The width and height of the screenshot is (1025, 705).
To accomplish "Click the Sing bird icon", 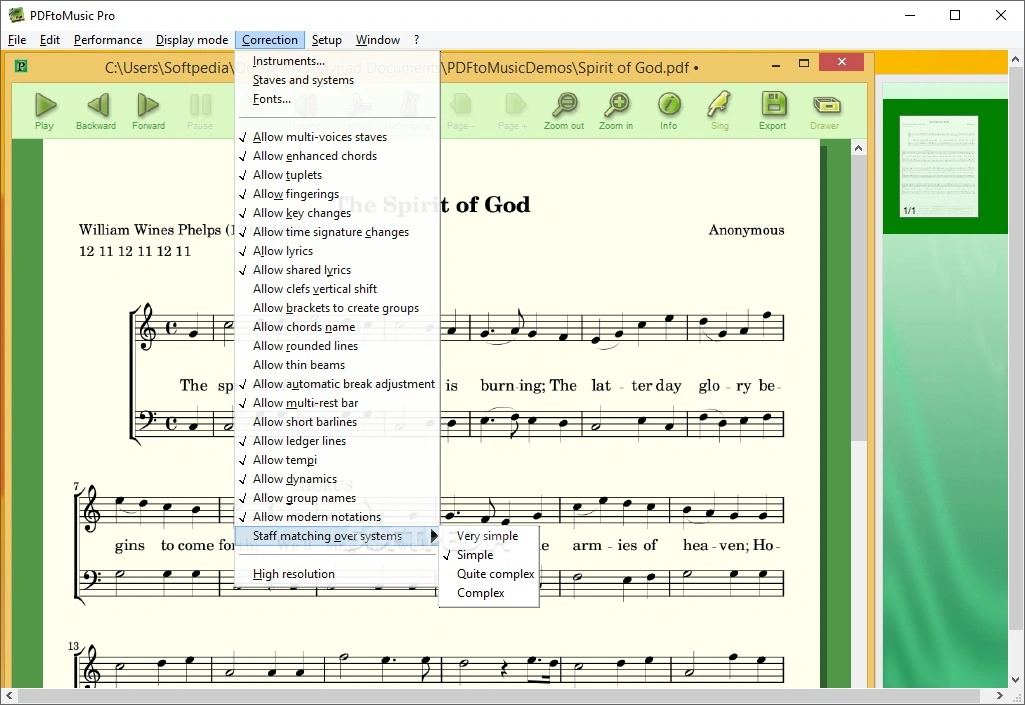I will [x=719, y=106].
